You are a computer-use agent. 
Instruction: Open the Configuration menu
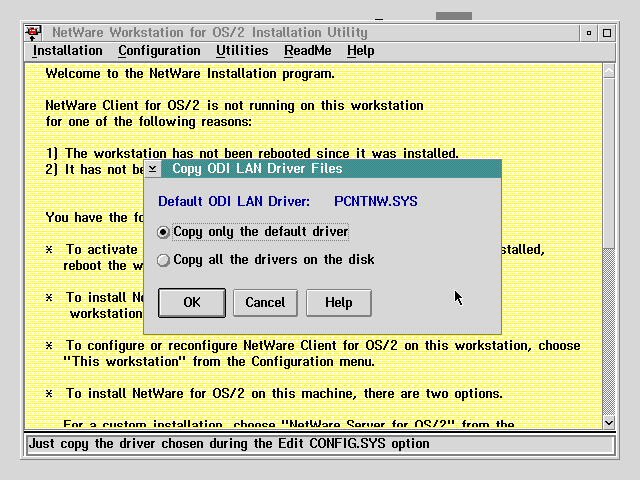(x=159, y=51)
